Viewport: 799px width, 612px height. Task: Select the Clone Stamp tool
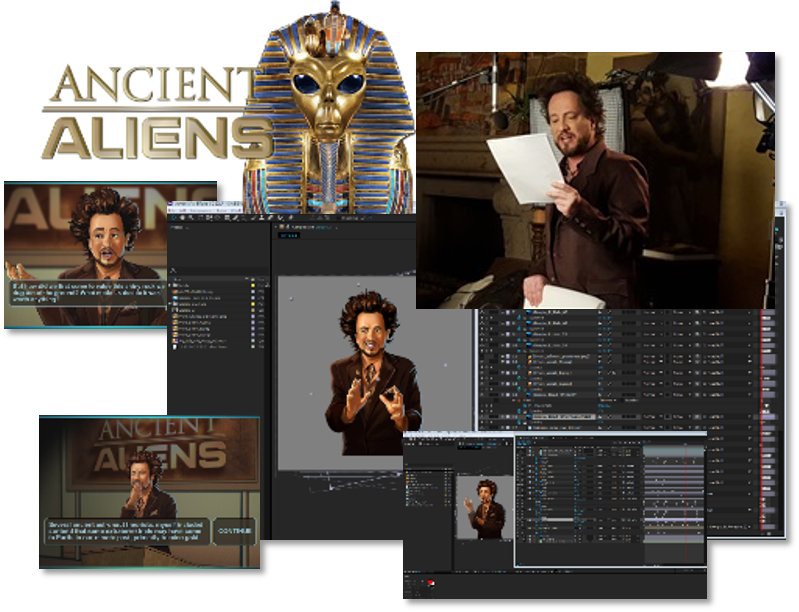coord(261,218)
